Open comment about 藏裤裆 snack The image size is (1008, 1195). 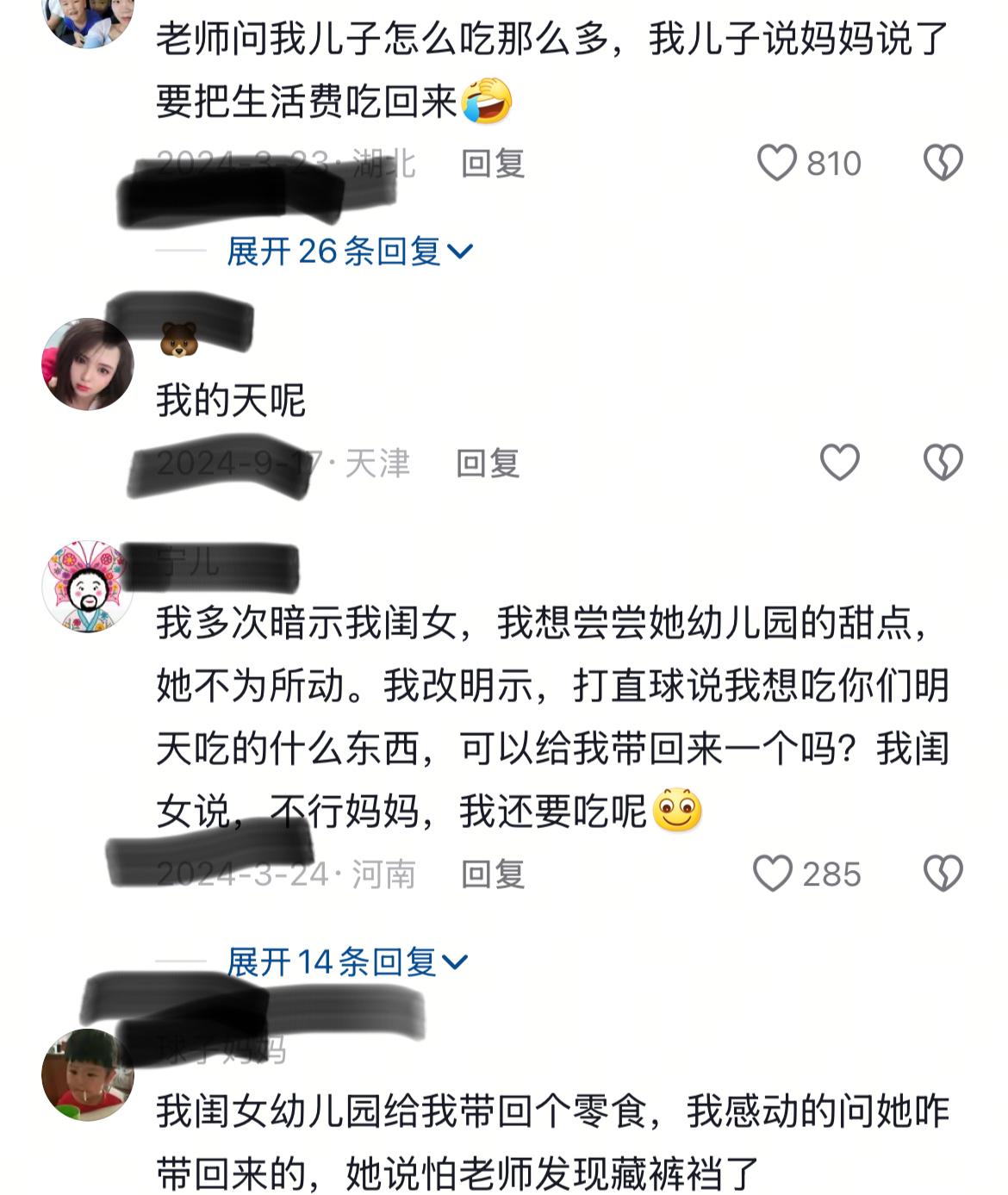tap(552, 1142)
